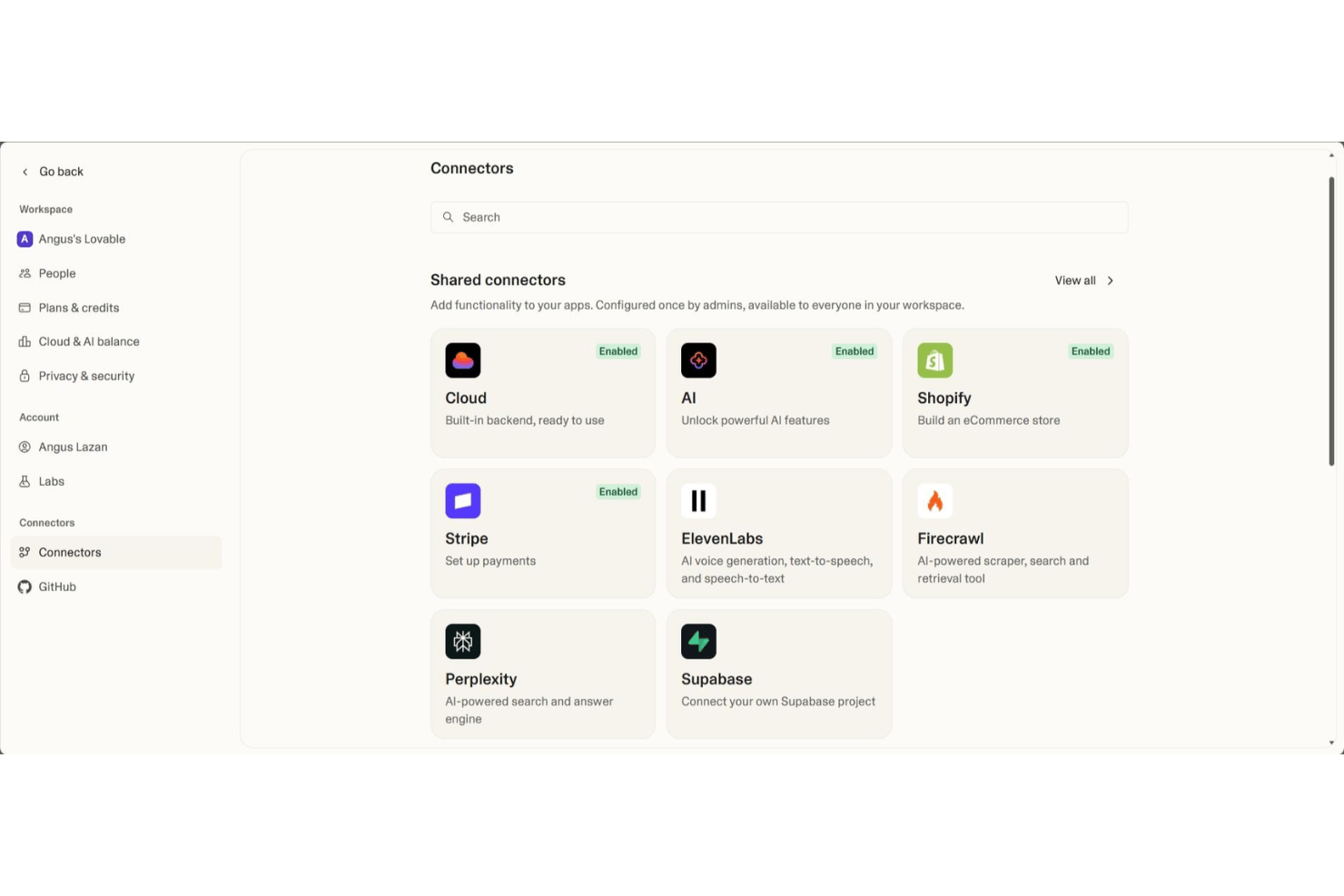Click the Supabase bolt logo
This screenshot has width=1344, height=896.
(x=698, y=642)
